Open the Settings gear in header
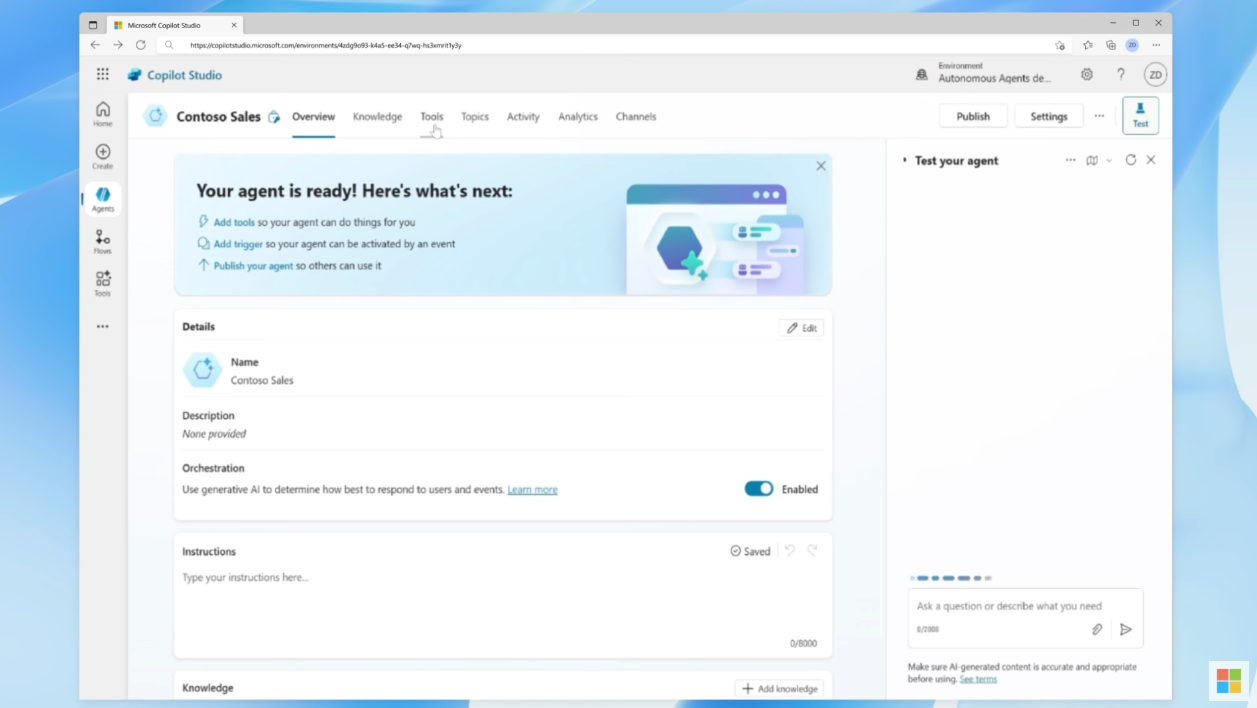1257x708 pixels. coord(1087,74)
